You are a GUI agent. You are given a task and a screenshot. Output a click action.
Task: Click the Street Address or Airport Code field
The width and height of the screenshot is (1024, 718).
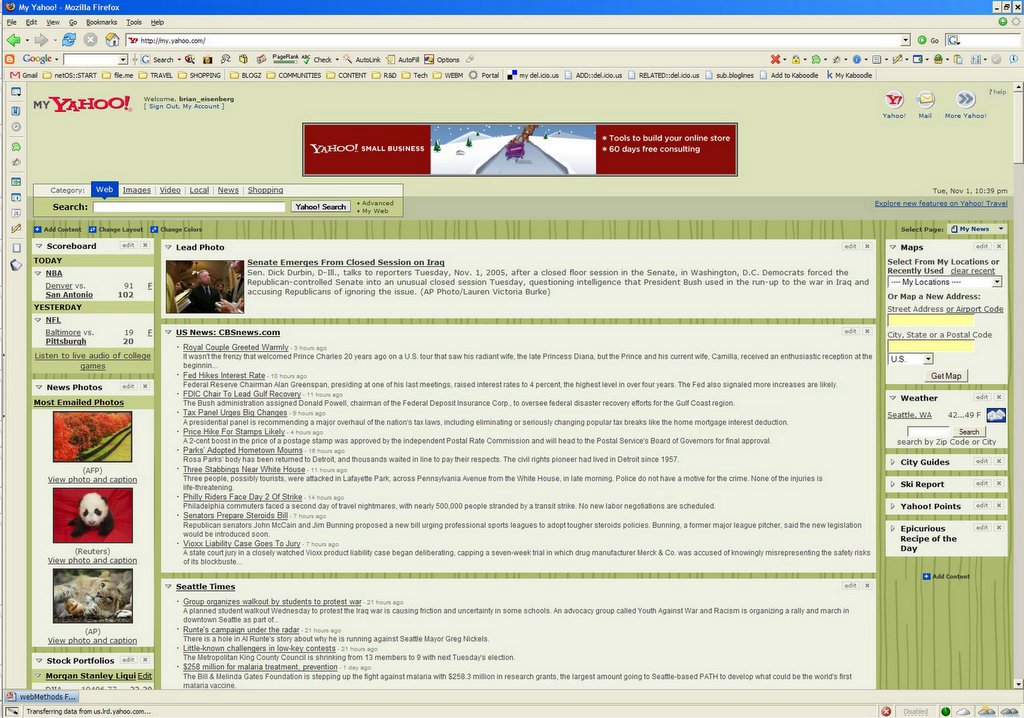point(931,321)
